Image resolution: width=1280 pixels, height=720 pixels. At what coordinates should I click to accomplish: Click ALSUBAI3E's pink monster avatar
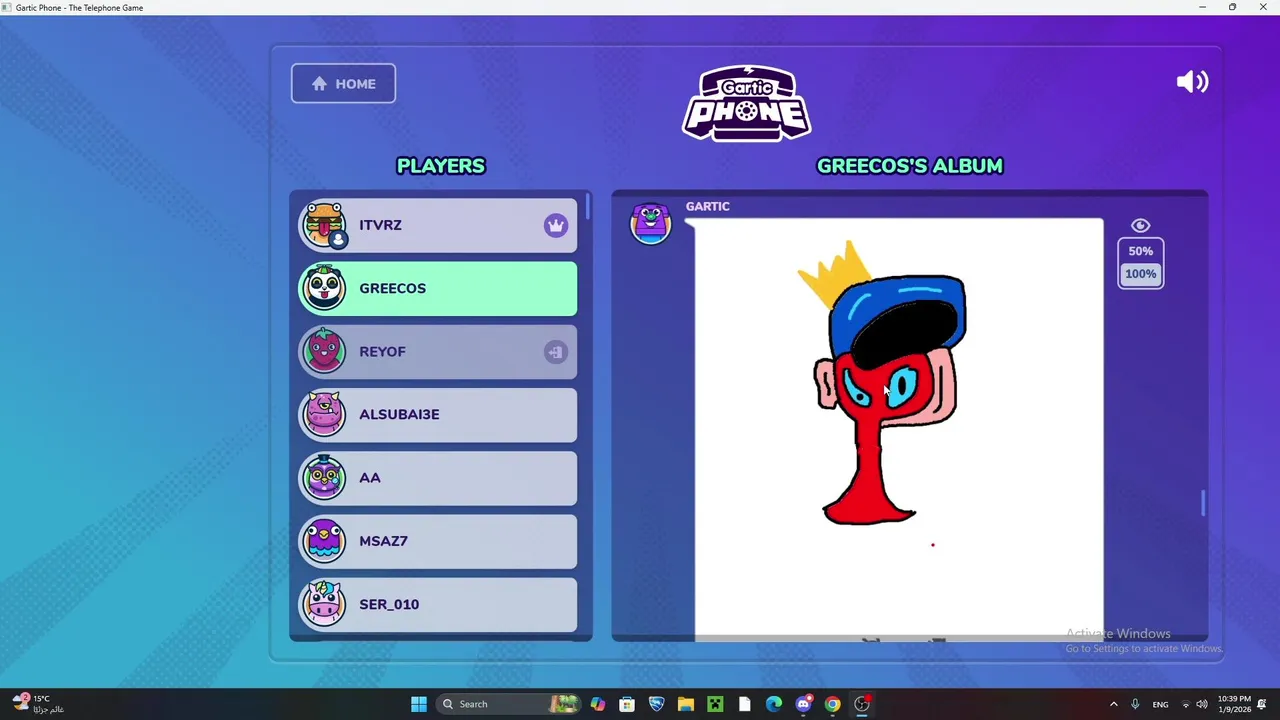pyautogui.click(x=324, y=414)
